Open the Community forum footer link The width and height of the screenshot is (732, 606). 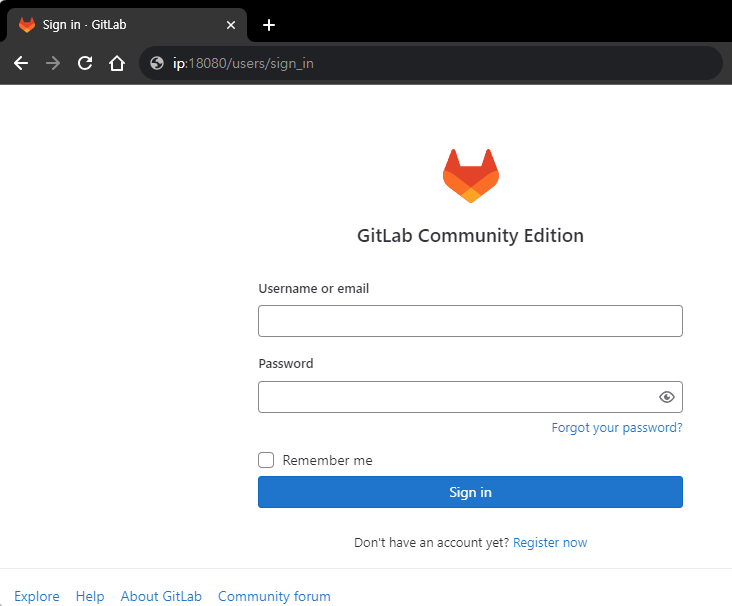point(274,596)
